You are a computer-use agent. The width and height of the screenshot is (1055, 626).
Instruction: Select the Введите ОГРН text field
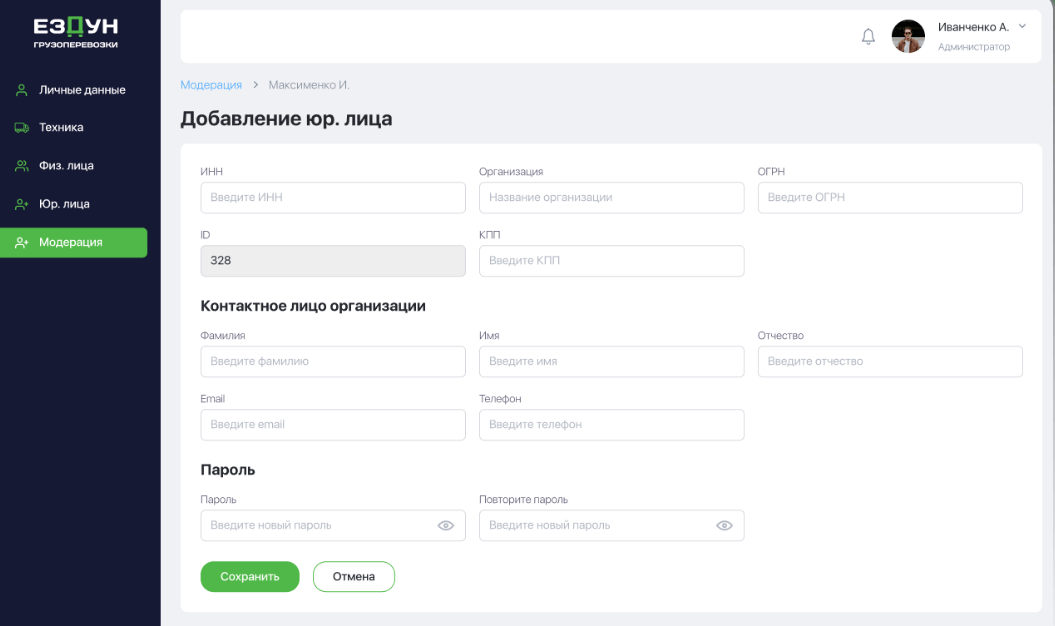[889, 198]
